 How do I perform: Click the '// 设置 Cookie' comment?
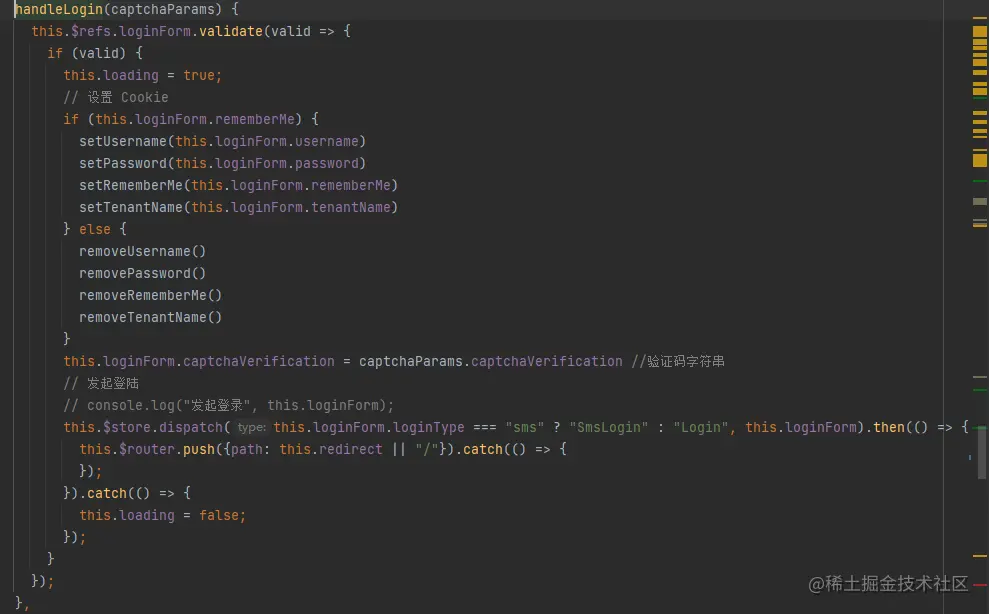click(116, 98)
